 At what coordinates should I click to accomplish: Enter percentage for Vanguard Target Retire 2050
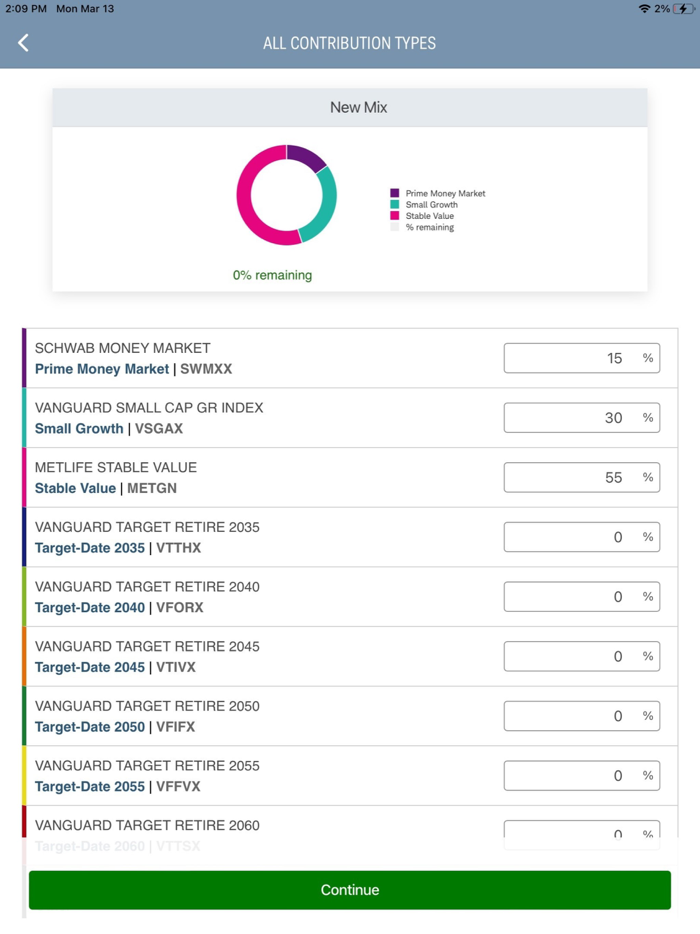coord(581,716)
